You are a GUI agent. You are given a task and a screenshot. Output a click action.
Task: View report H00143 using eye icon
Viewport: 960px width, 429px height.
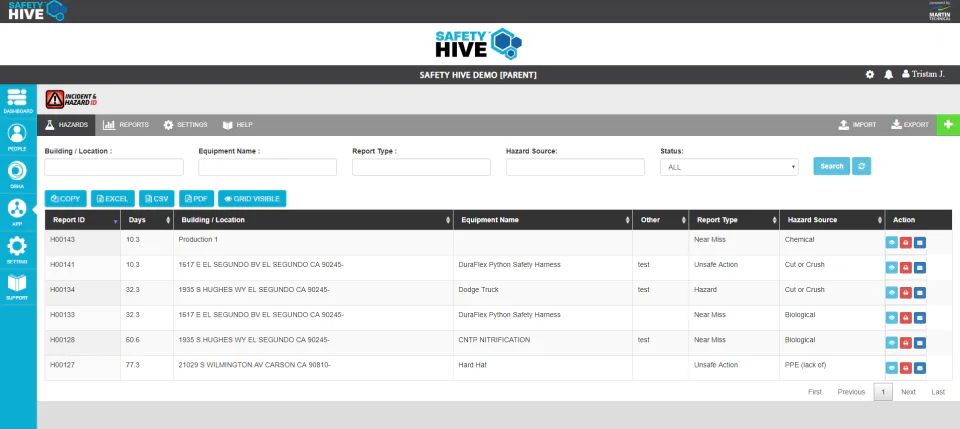coord(891,243)
